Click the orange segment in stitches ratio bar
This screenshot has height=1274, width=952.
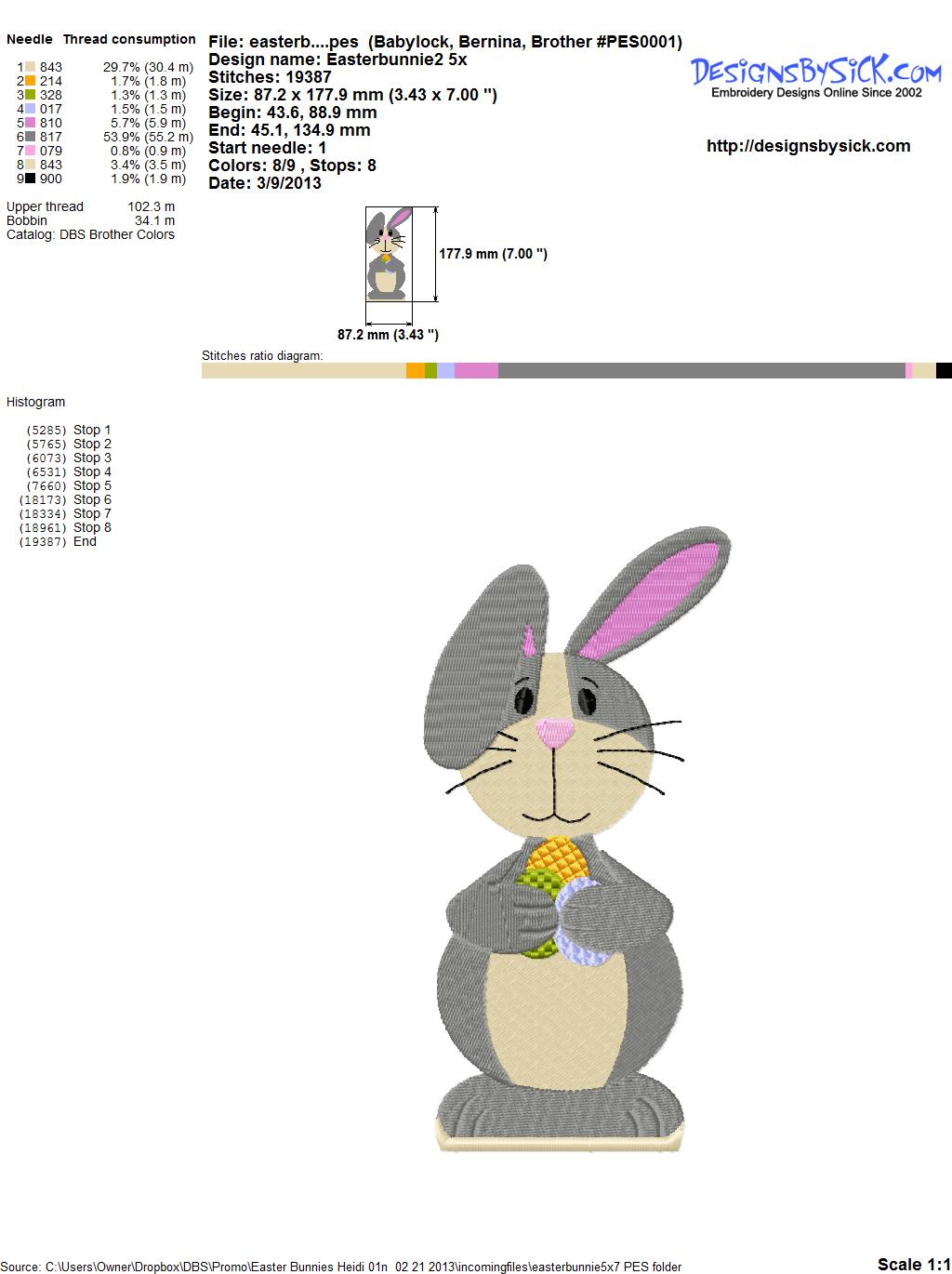pos(415,371)
